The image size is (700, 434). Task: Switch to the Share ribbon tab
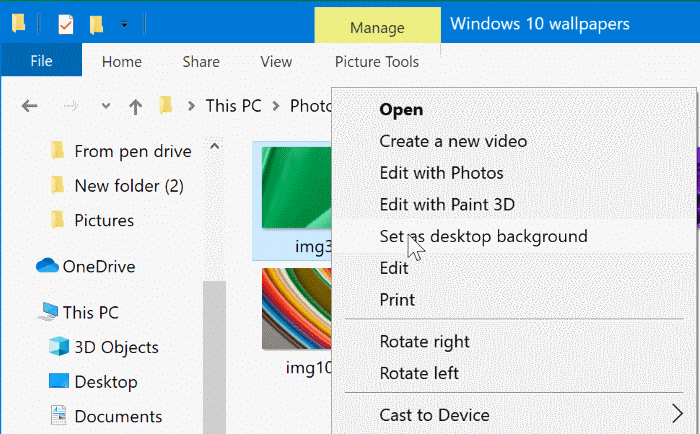[201, 62]
